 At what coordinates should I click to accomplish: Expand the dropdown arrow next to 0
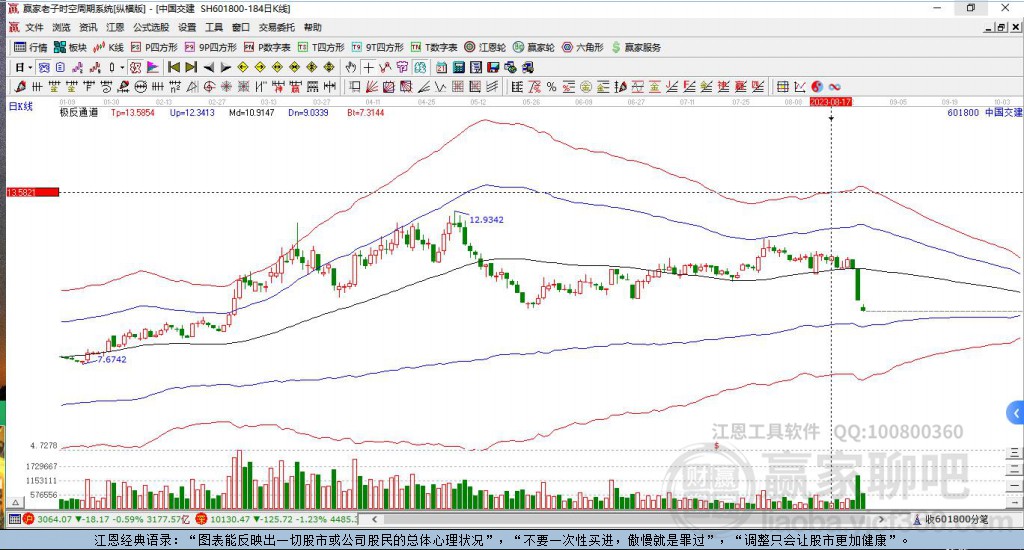click(x=122, y=67)
